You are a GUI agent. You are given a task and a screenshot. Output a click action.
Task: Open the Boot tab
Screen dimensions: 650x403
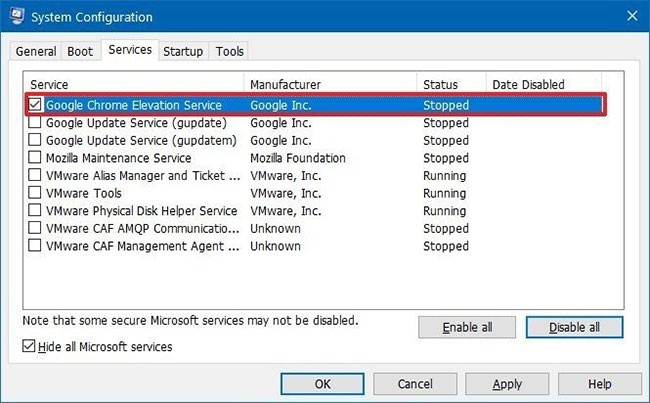click(79, 51)
